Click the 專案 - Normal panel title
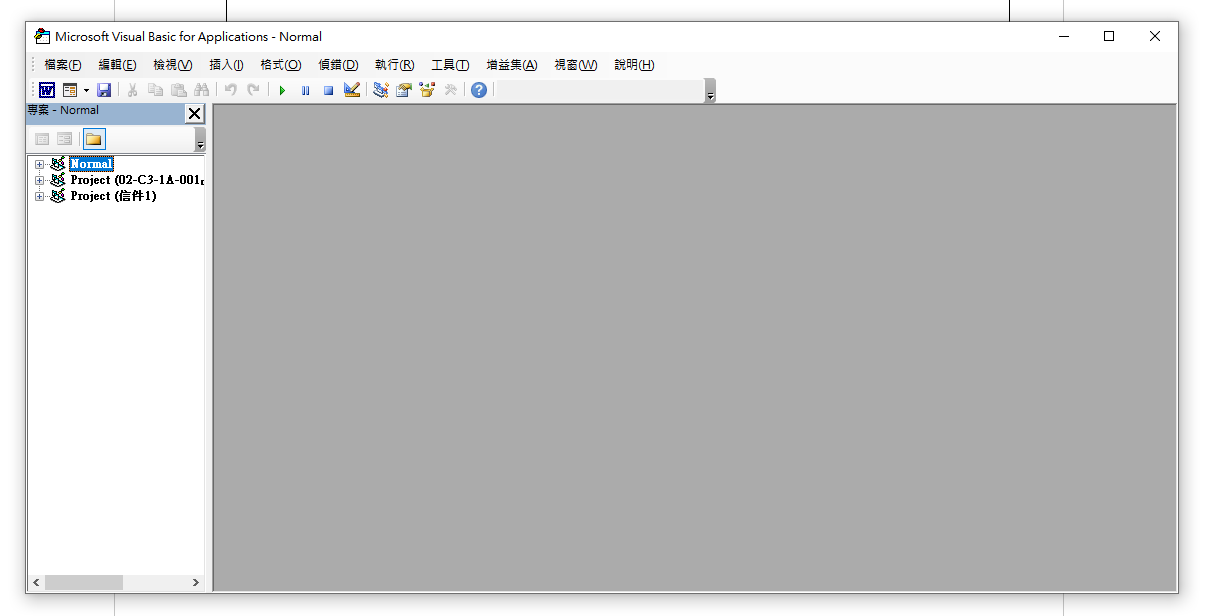 click(63, 110)
